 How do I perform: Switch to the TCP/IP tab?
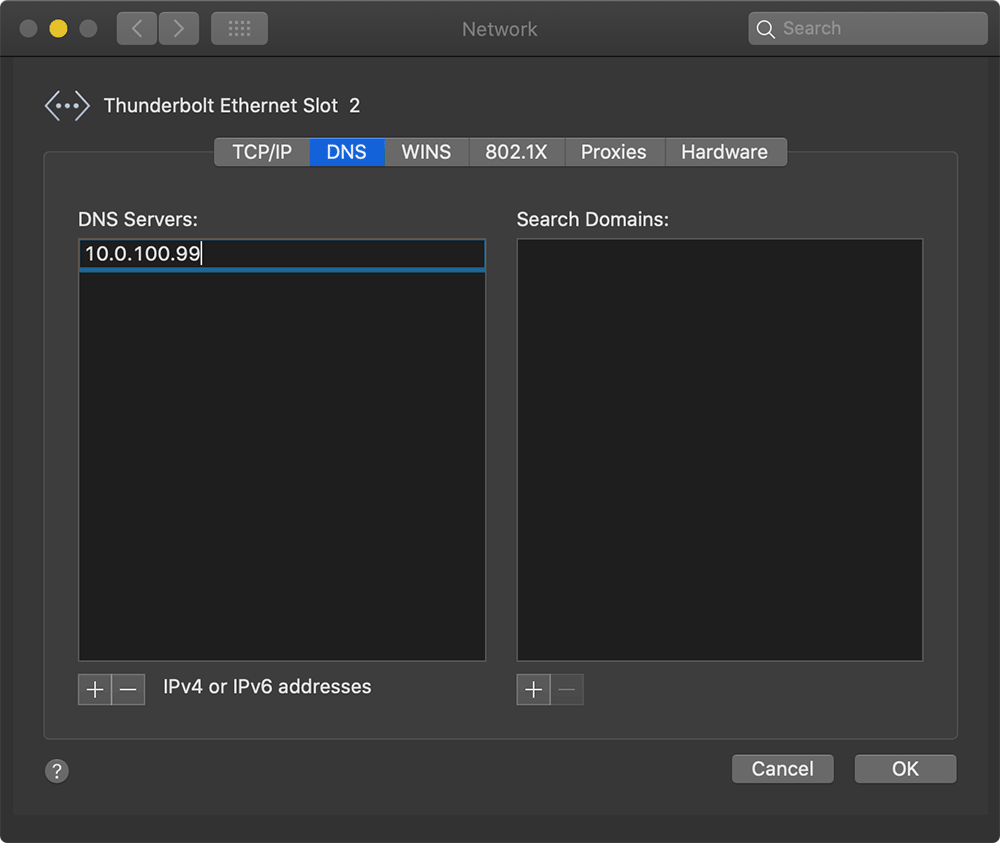click(x=262, y=152)
